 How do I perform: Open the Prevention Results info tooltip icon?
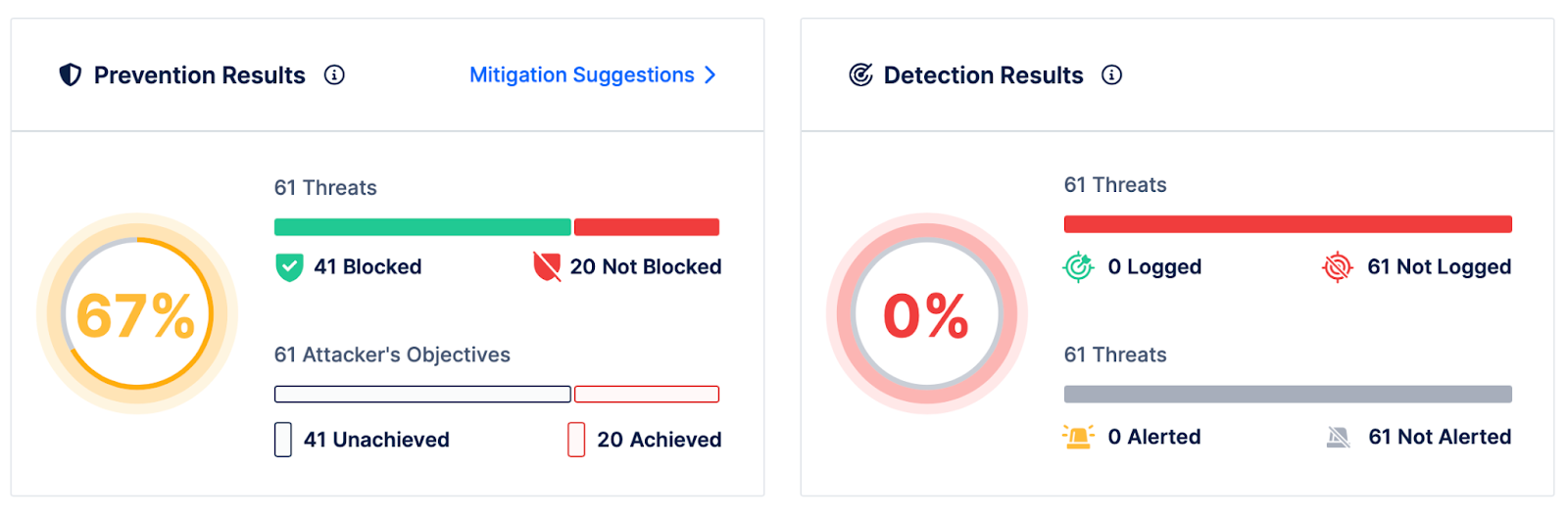tap(334, 75)
